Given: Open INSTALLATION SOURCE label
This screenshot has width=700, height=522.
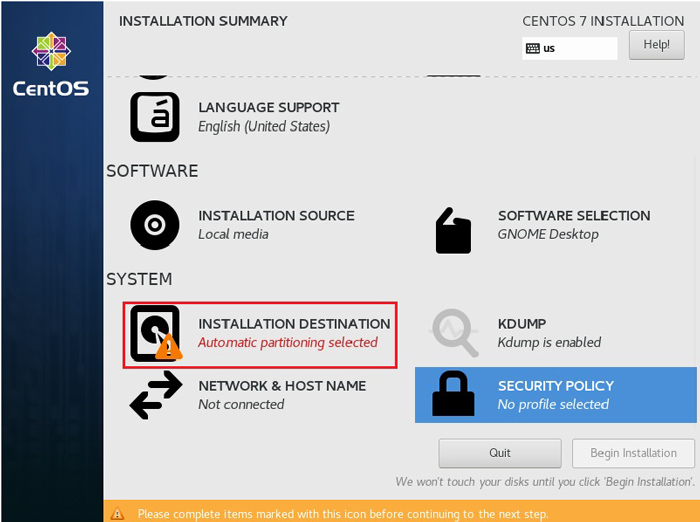Looking at the screenshot, I should tap(276, 216).
